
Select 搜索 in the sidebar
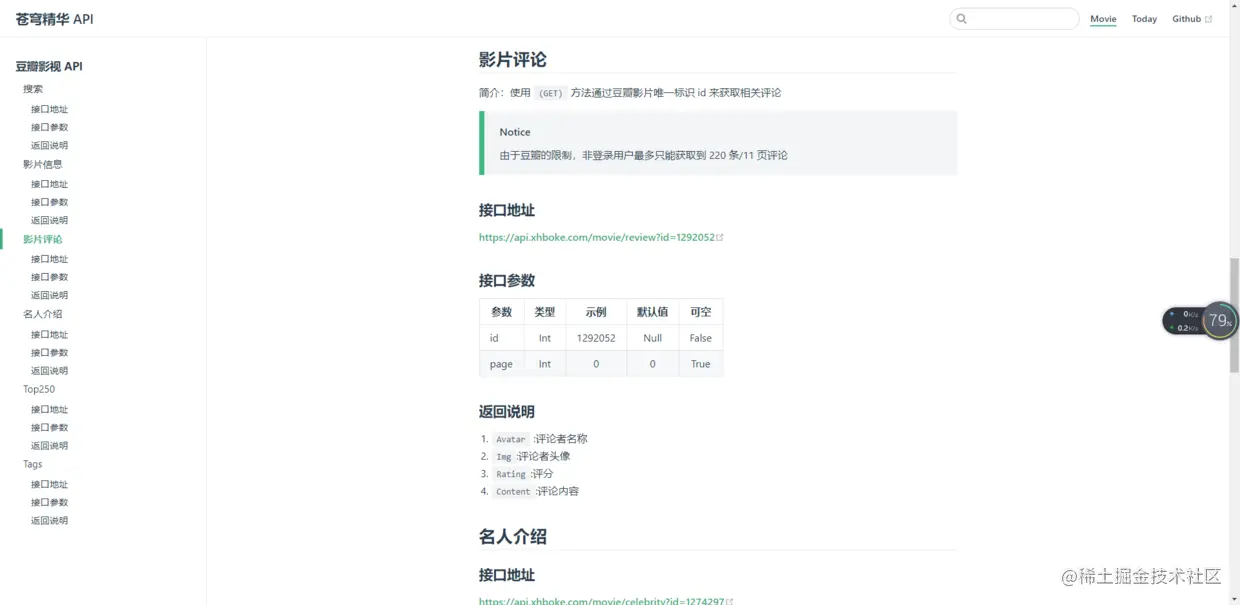(33, 89)
